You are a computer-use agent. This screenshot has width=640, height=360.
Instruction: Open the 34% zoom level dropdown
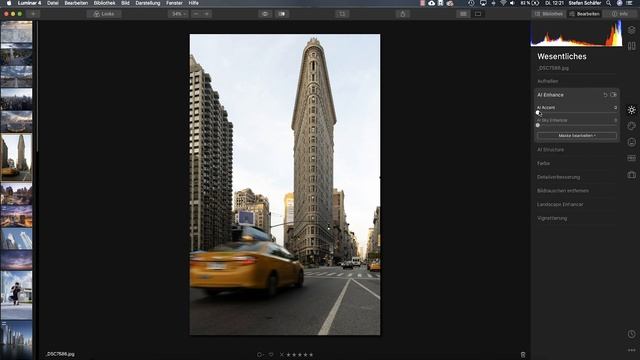pyautogui.click(x=178, y=14)
